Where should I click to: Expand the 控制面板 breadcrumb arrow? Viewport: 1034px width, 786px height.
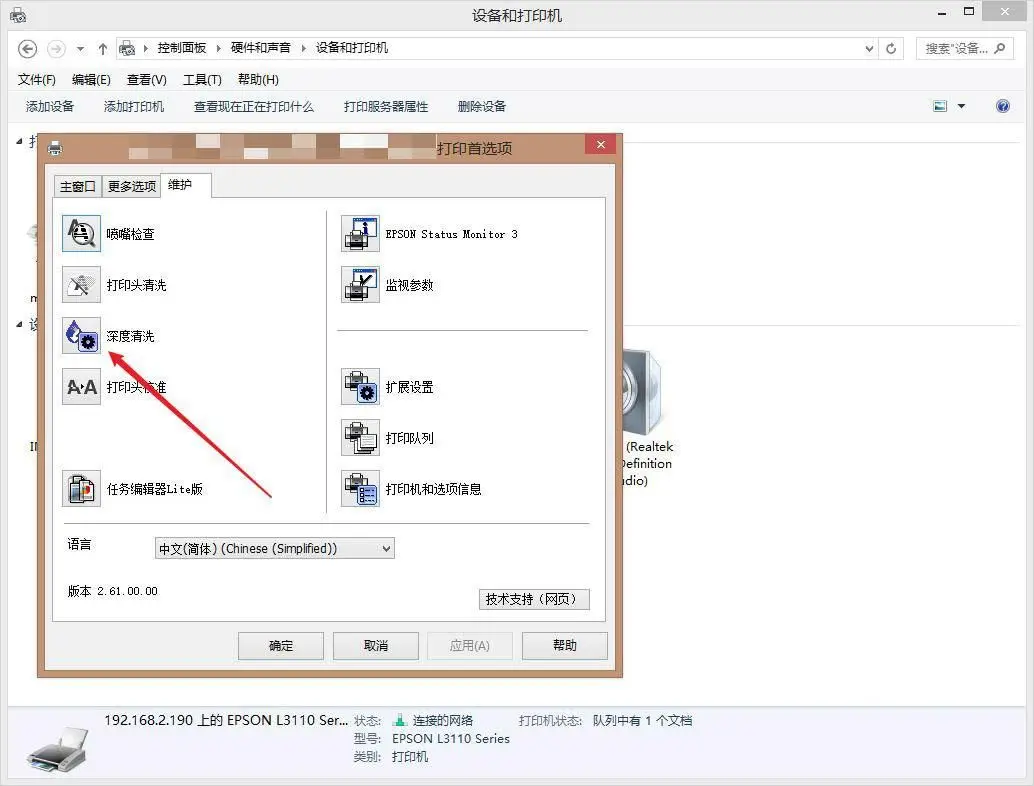click(x=218, y=48)
